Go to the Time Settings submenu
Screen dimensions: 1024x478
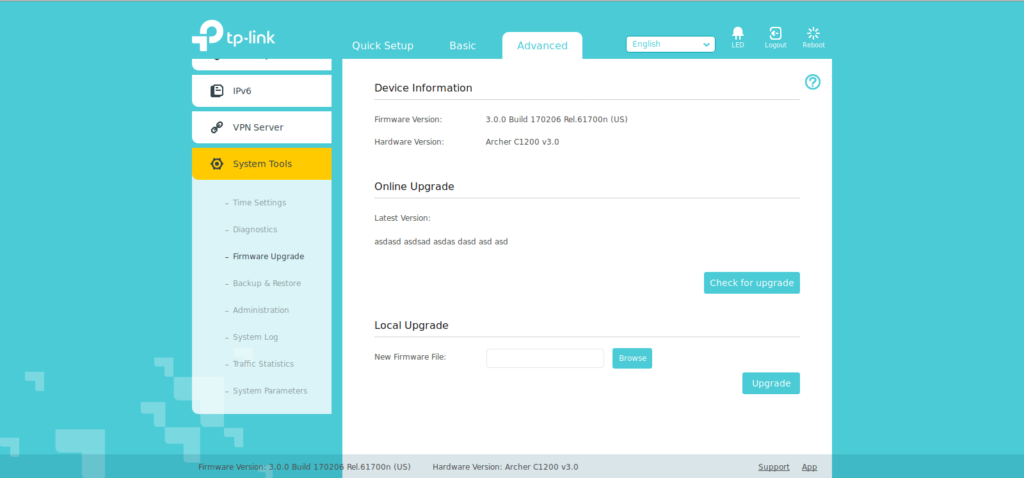[259, 203]
